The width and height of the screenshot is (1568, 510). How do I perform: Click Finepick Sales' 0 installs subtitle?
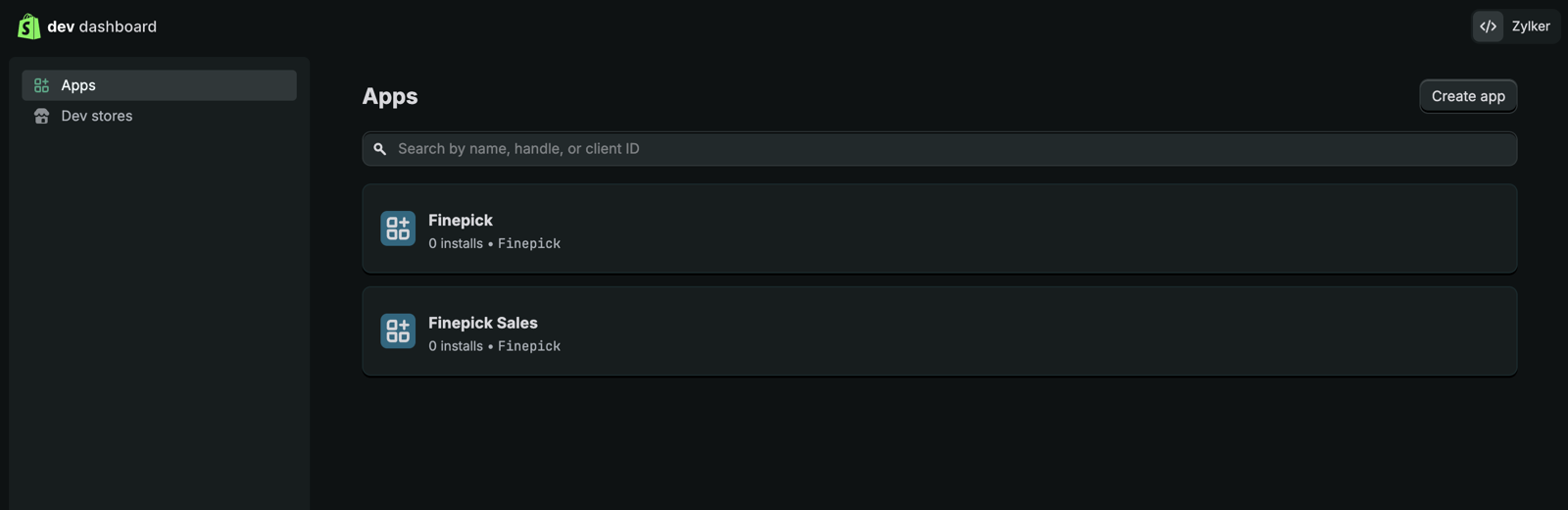click(456, 346)
